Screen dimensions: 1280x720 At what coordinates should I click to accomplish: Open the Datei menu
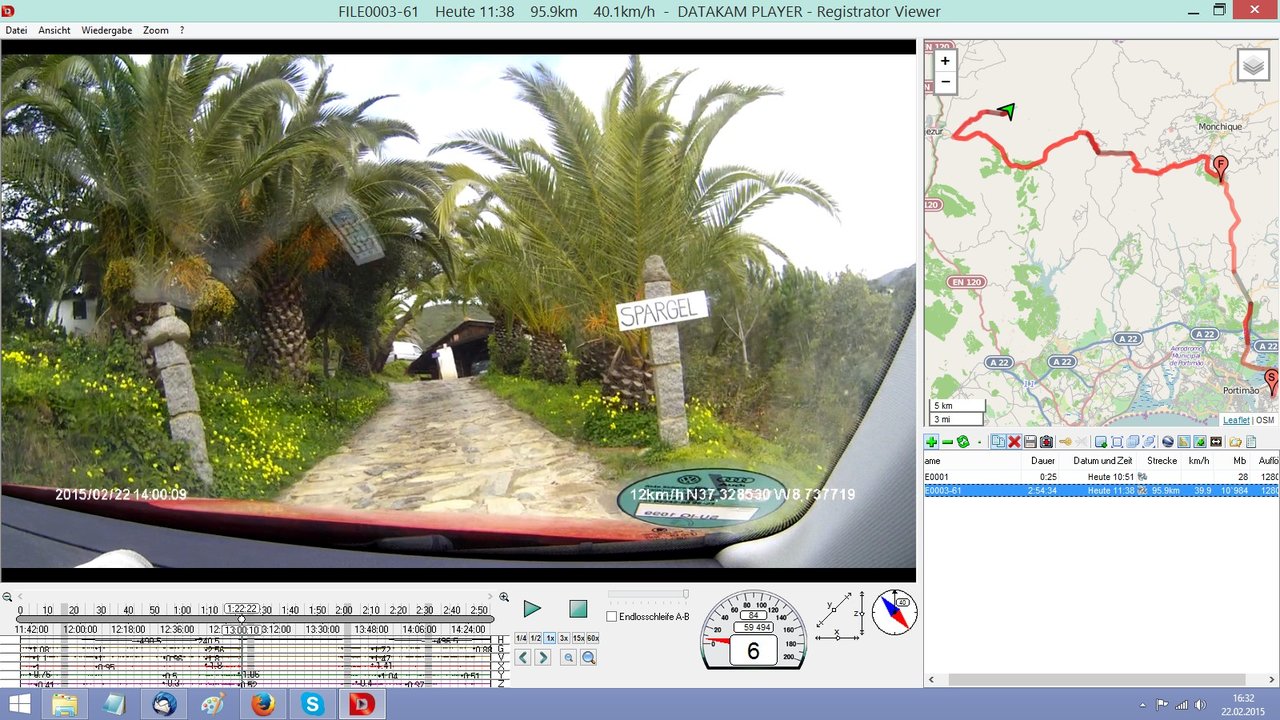16,30
